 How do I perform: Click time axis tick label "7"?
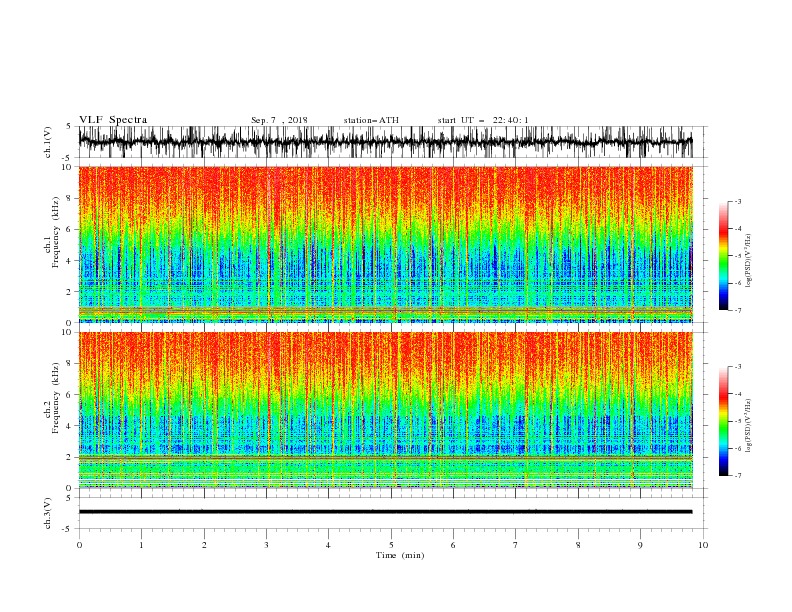click(x=516, y=545)
